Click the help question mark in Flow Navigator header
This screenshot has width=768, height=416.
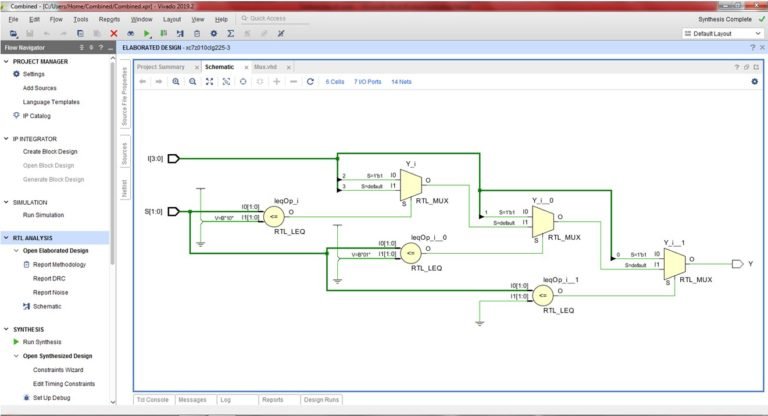[x=100, y=48]
